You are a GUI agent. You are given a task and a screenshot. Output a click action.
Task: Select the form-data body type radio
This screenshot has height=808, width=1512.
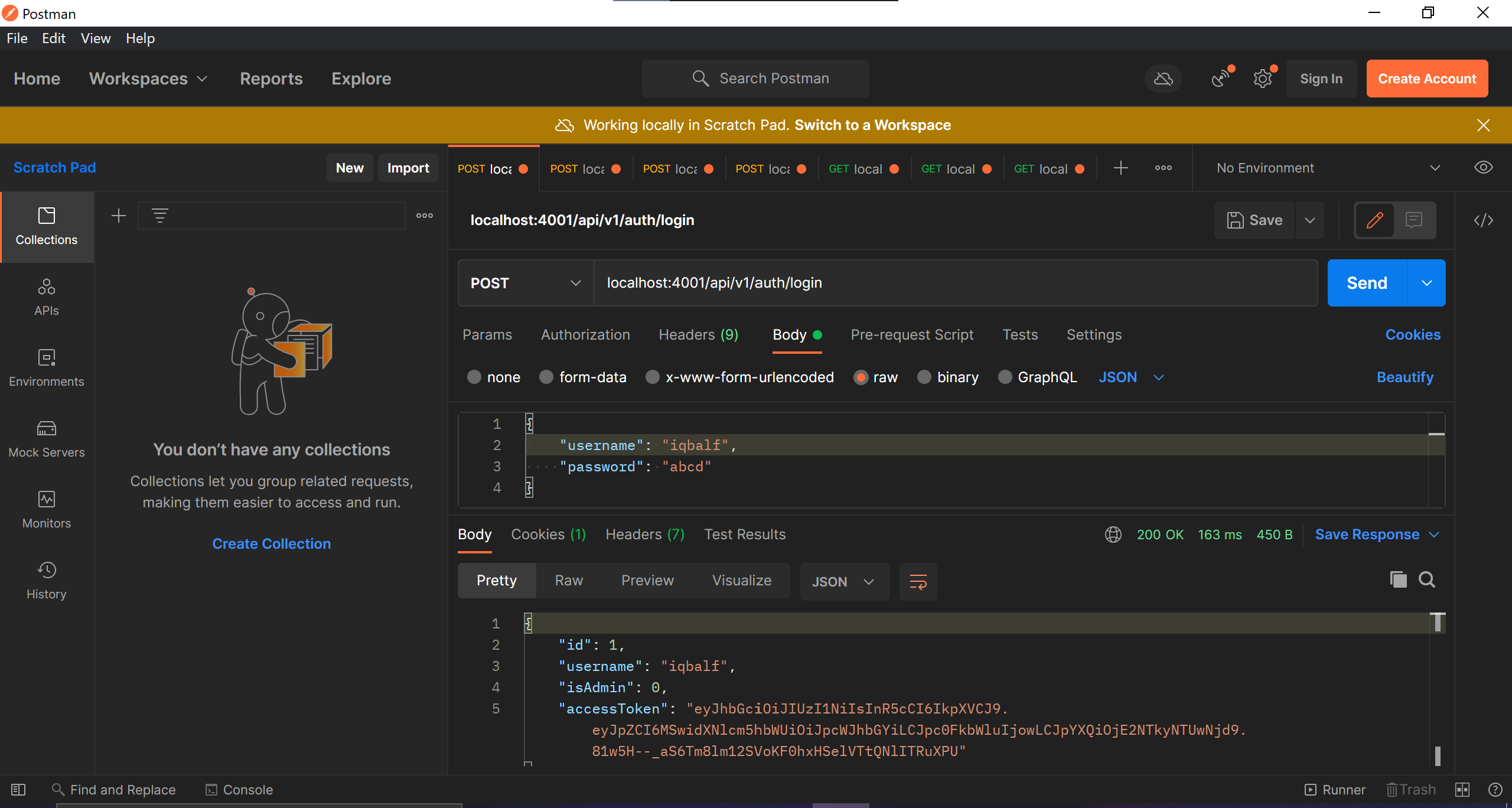tap(546, 377)
